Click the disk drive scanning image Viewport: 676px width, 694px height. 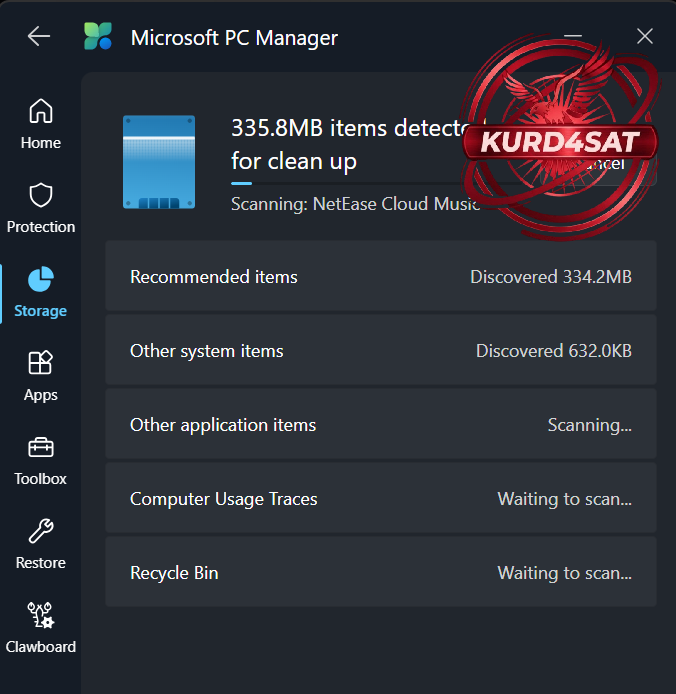tap(159, 162)
